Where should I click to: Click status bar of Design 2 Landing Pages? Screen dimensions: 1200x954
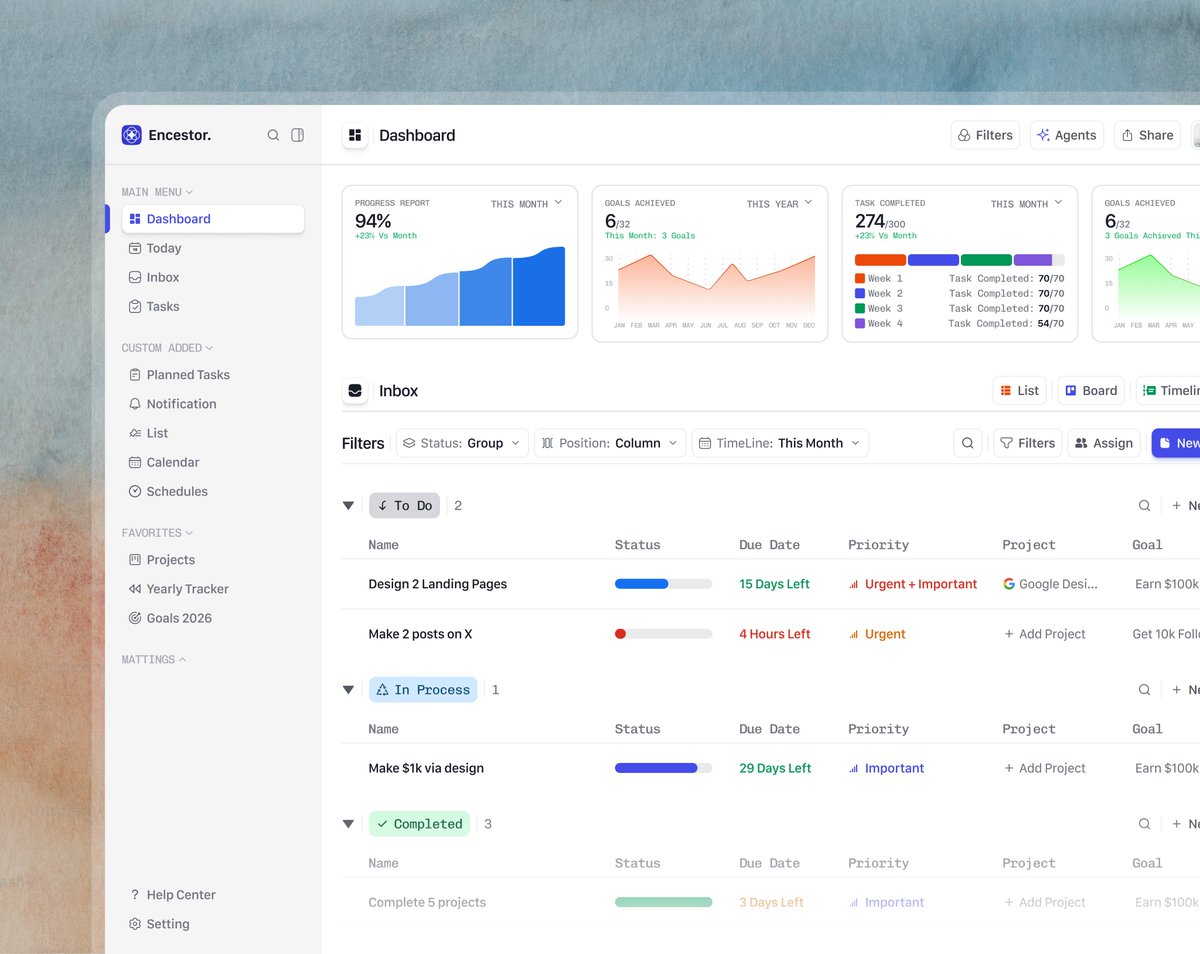663,584
